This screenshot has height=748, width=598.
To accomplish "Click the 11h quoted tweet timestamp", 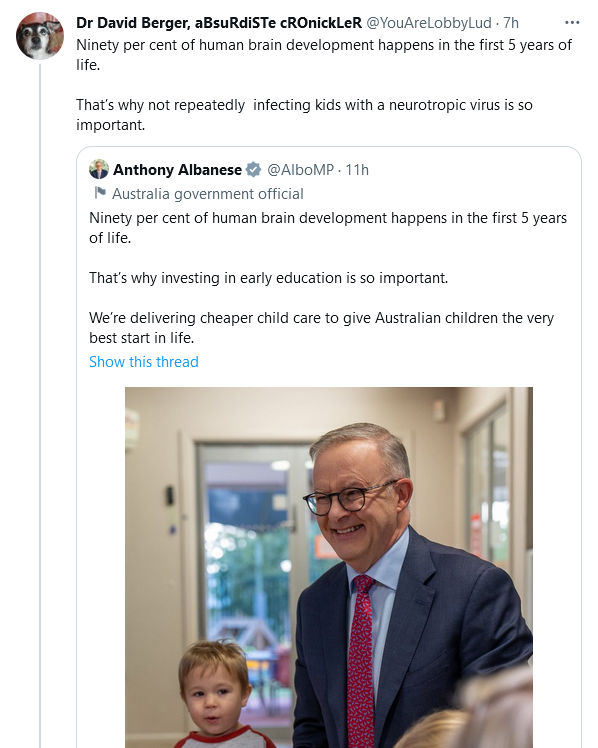I will pos(357,170).
